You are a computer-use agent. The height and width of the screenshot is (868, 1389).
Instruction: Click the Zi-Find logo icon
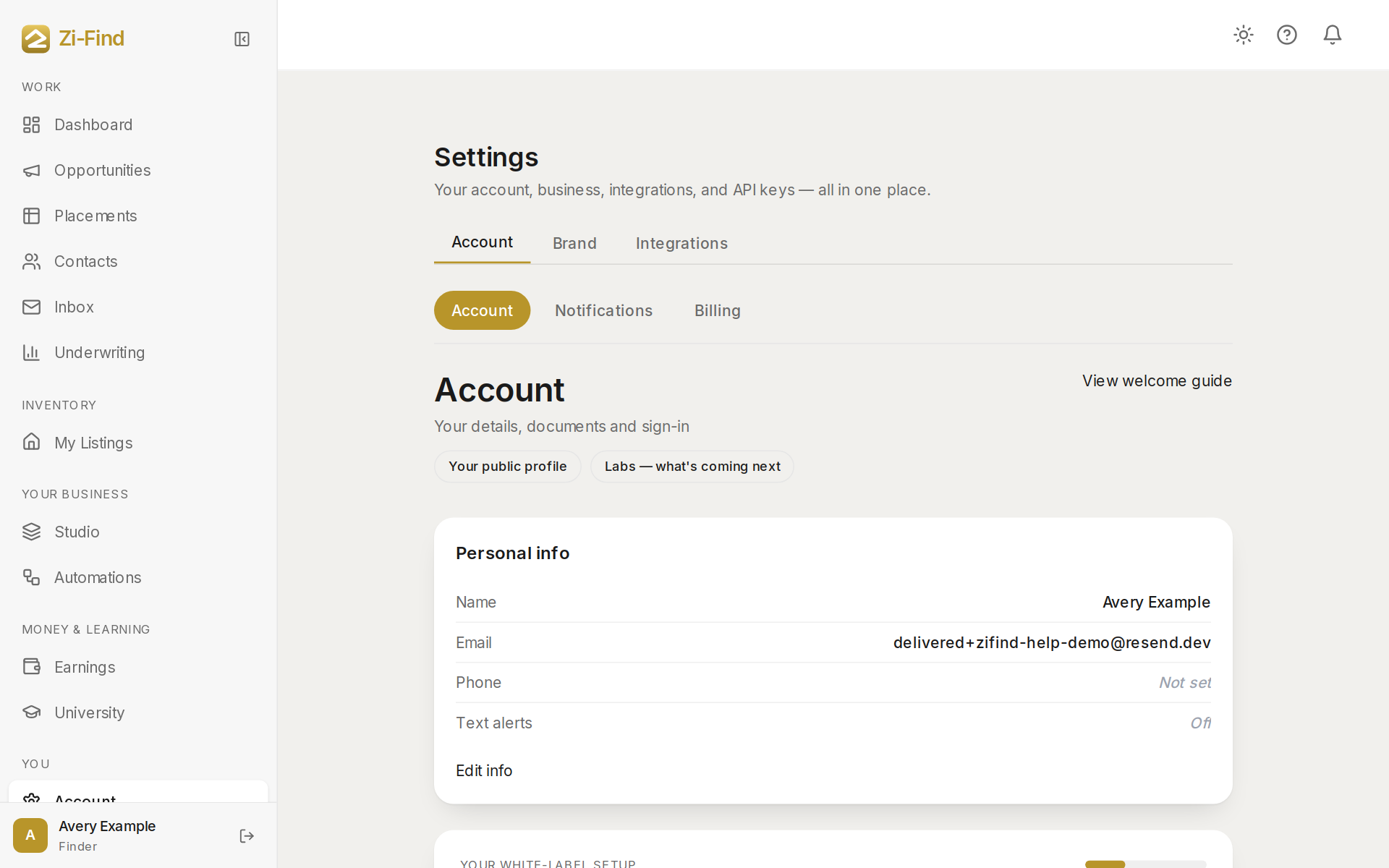pyautogui.click(x=35, y=39)
